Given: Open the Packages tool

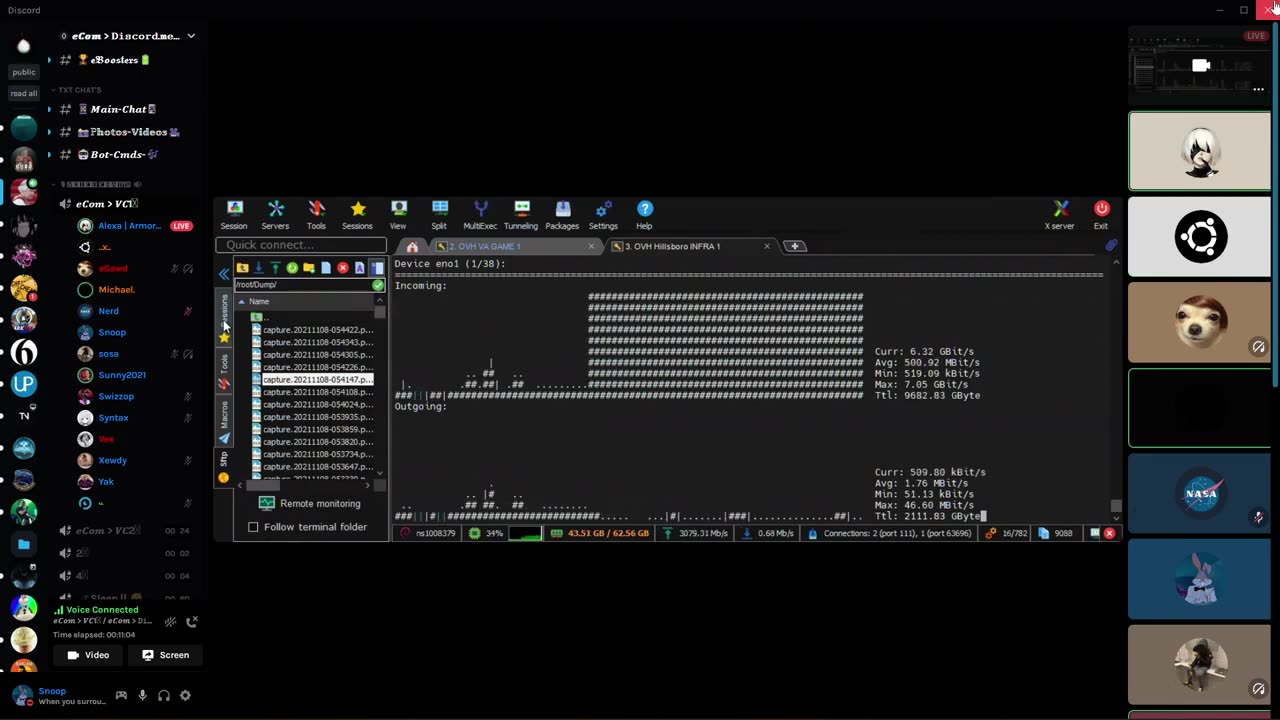Looking at the screenshot, I should coord(562,214).
